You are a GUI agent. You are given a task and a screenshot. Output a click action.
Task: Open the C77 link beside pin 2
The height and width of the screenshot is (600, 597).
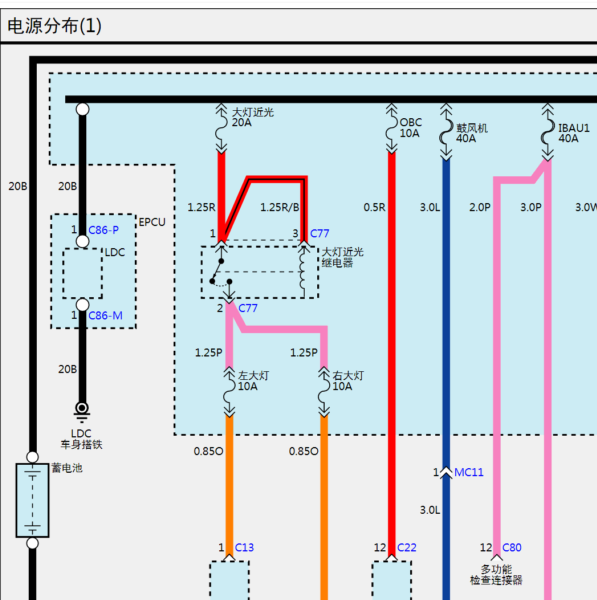click(x=248, y=308)
